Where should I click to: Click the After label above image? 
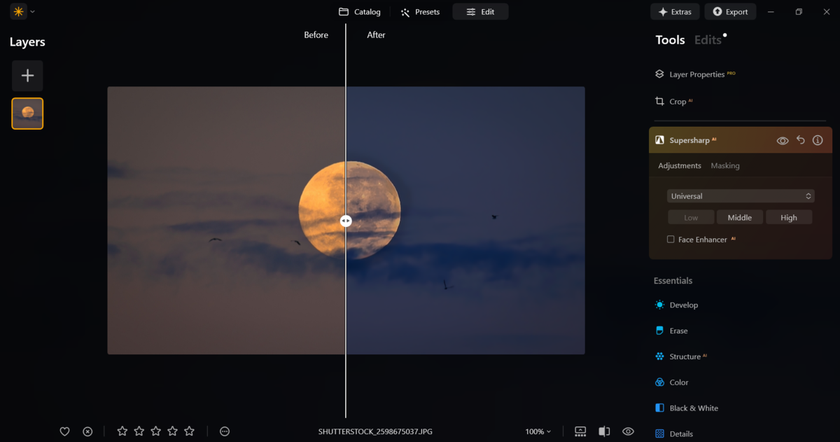[x=376, y=35]
